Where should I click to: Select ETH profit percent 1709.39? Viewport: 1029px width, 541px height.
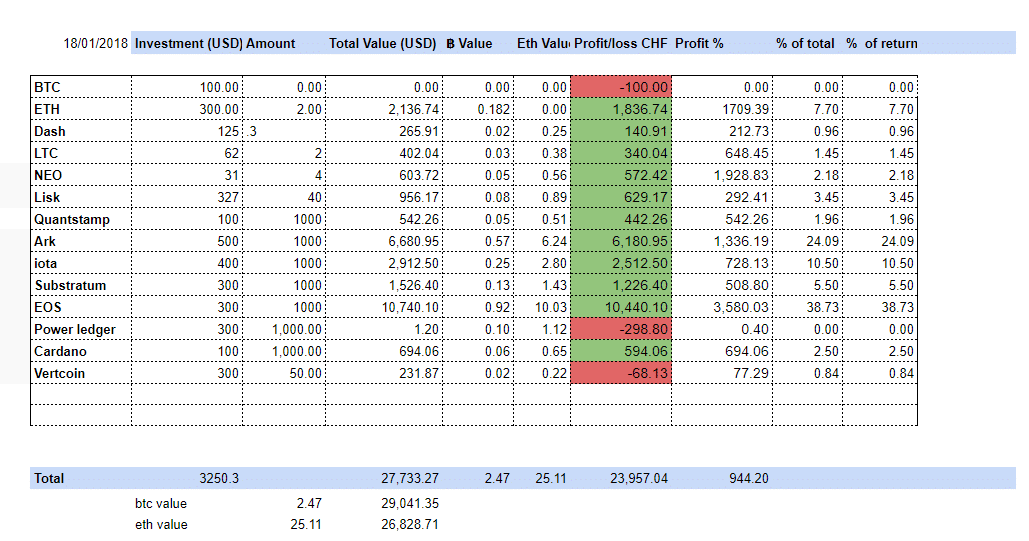tap(746, 109)
